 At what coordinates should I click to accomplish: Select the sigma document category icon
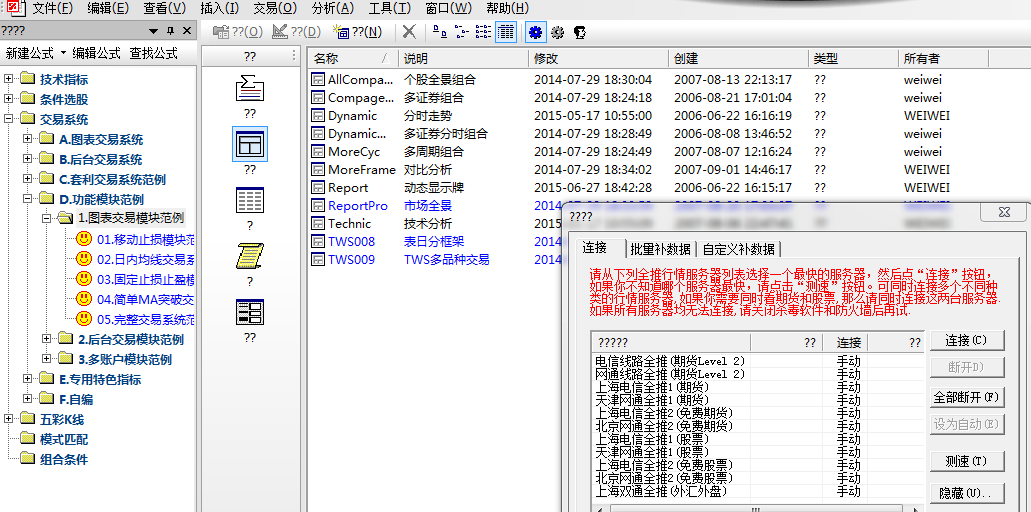[250, 88]
